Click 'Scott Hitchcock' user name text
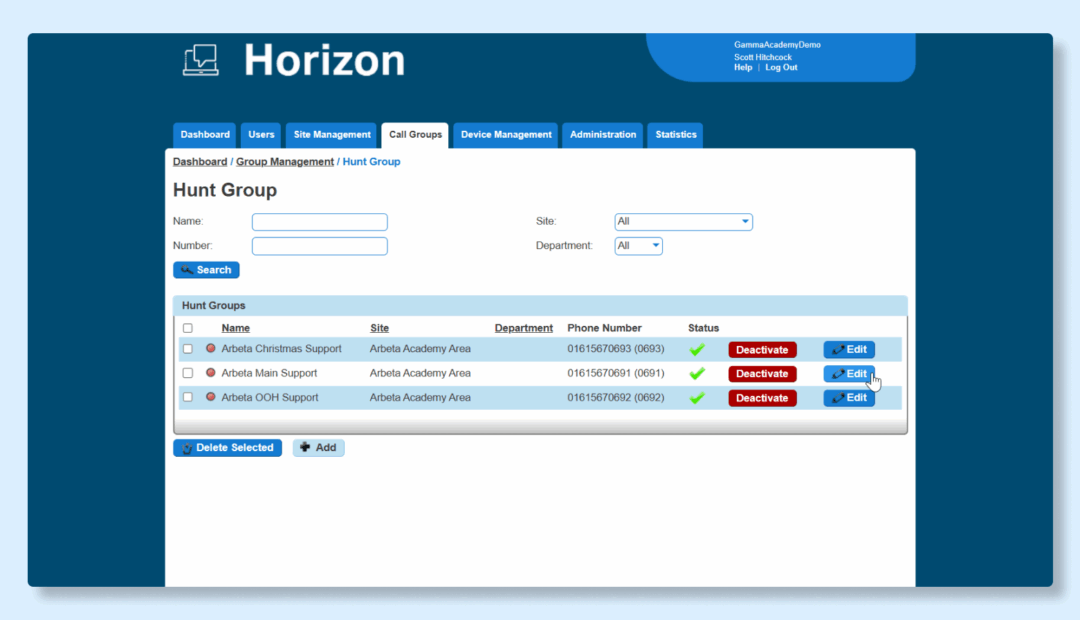 tap(762, 57)
